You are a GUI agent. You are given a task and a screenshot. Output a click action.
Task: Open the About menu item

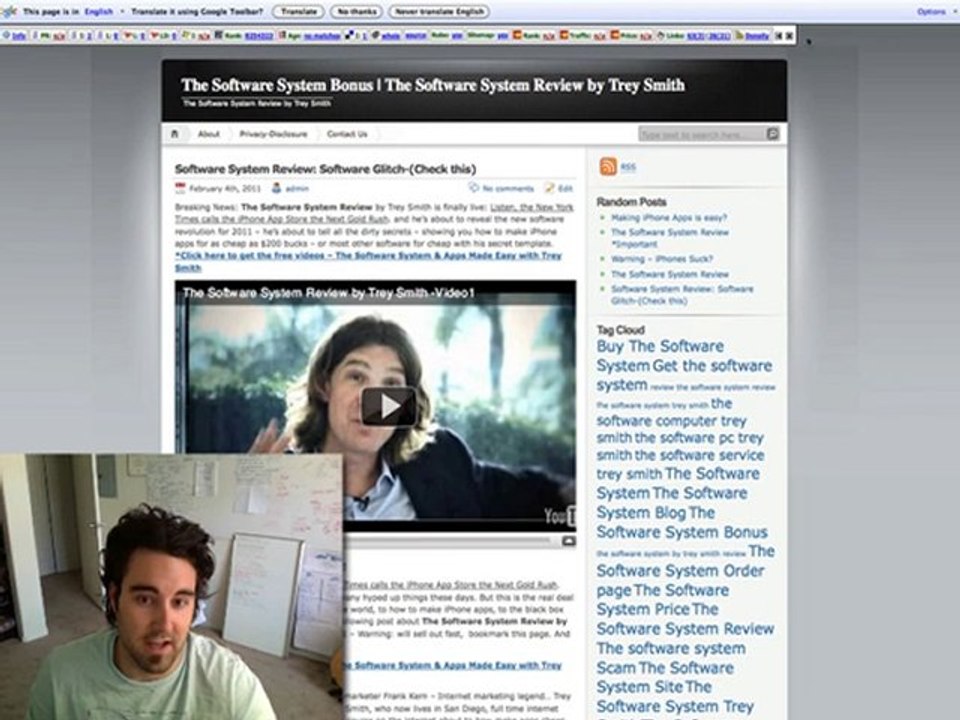[209, 134]
